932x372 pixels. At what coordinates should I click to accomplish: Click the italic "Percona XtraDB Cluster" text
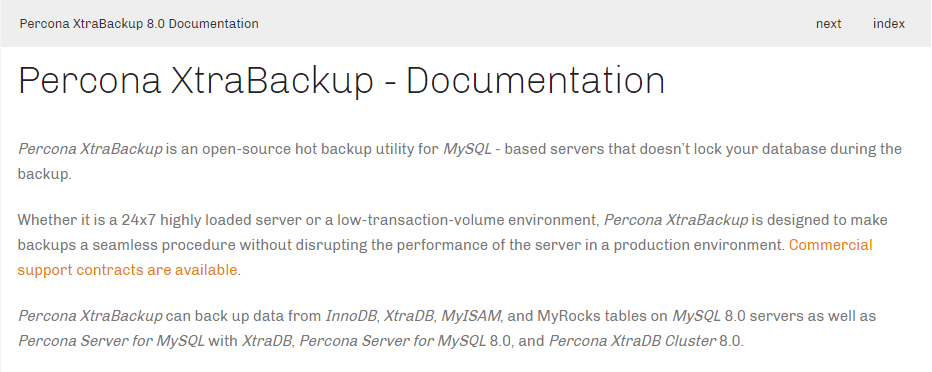(632, 341)
